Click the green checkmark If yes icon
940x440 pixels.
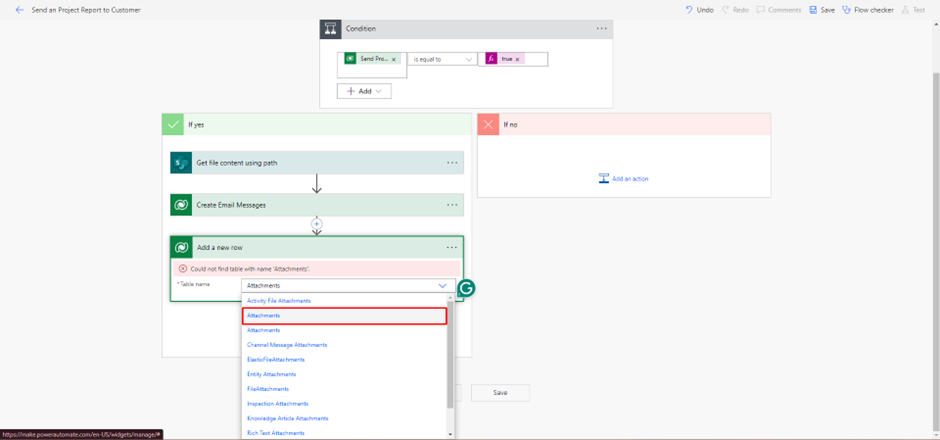173,125
